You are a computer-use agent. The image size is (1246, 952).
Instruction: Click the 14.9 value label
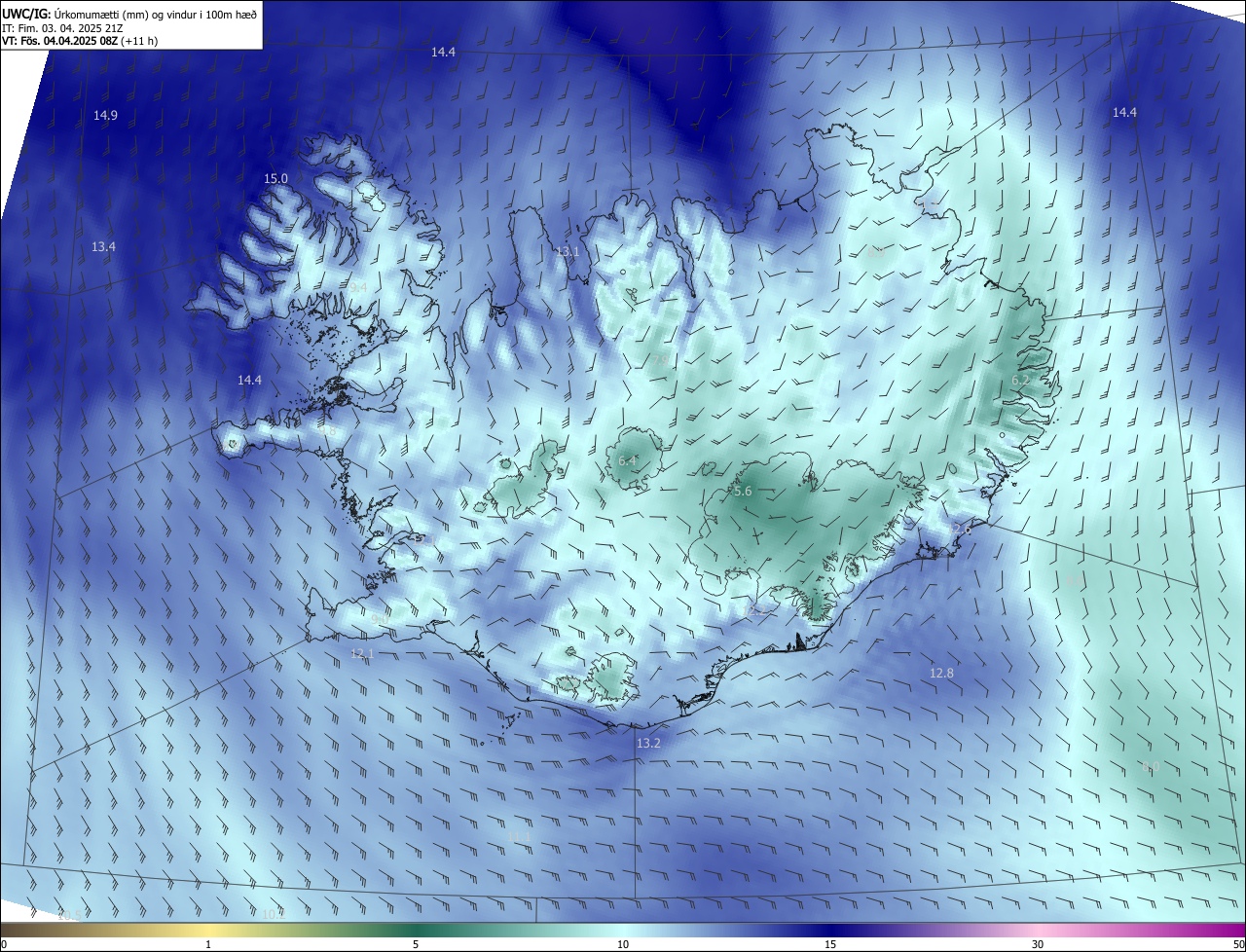tap(105, 116)
